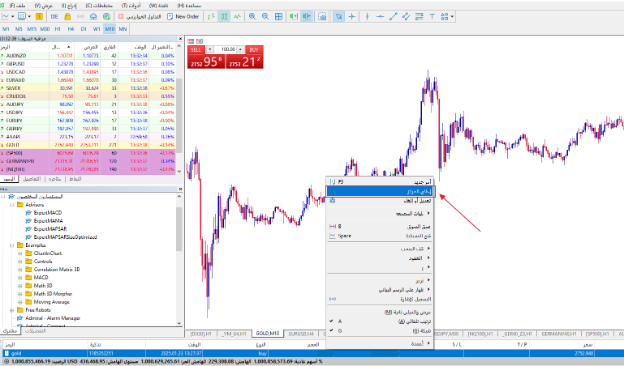Image resolution: width=624 pixels, height=366 pixels.
Task: Click the Zoom In magnifier icon
Action: [252, 17]
